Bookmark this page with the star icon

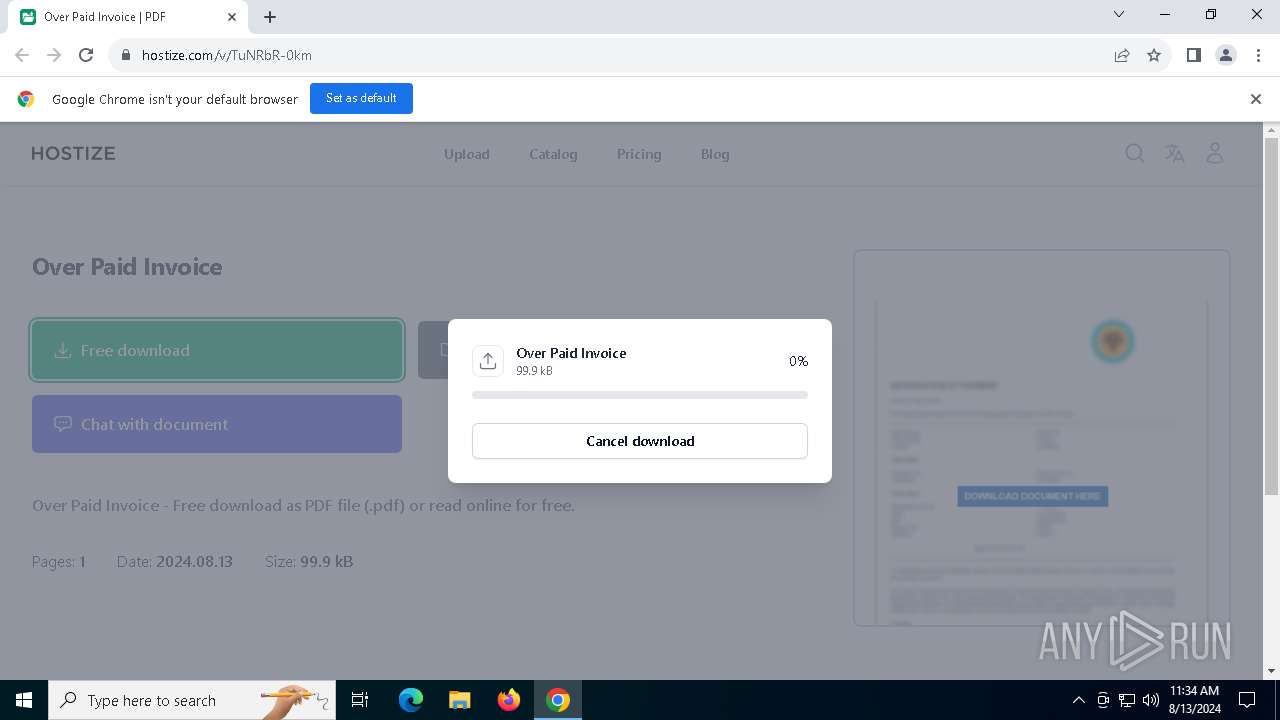coord(1154,55)
